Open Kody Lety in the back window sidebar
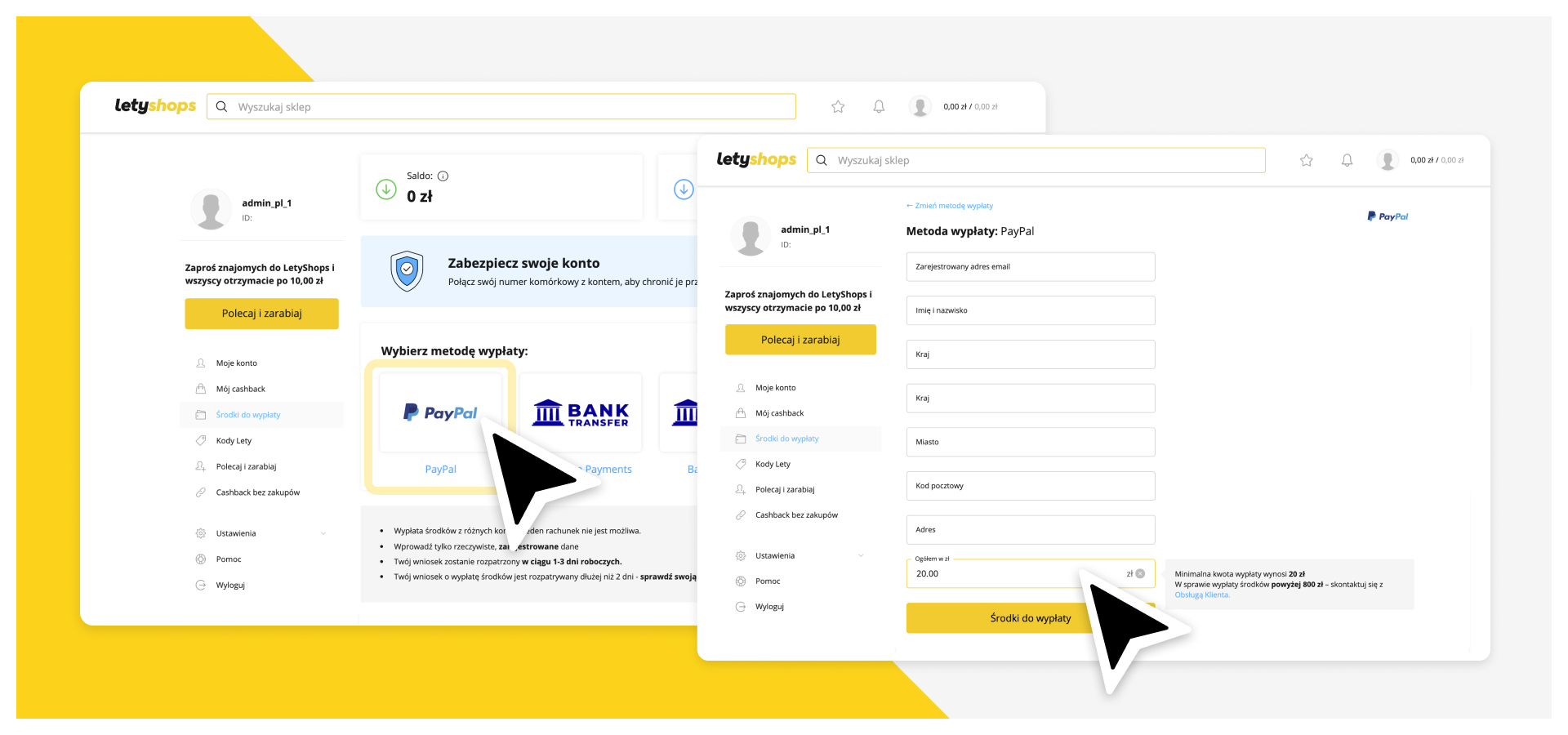 point(234,441)
